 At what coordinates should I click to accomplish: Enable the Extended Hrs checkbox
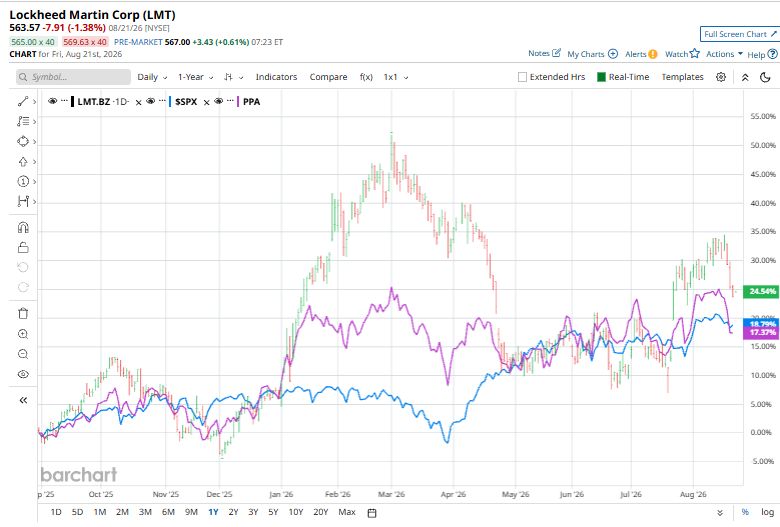[x=522, y=77]
